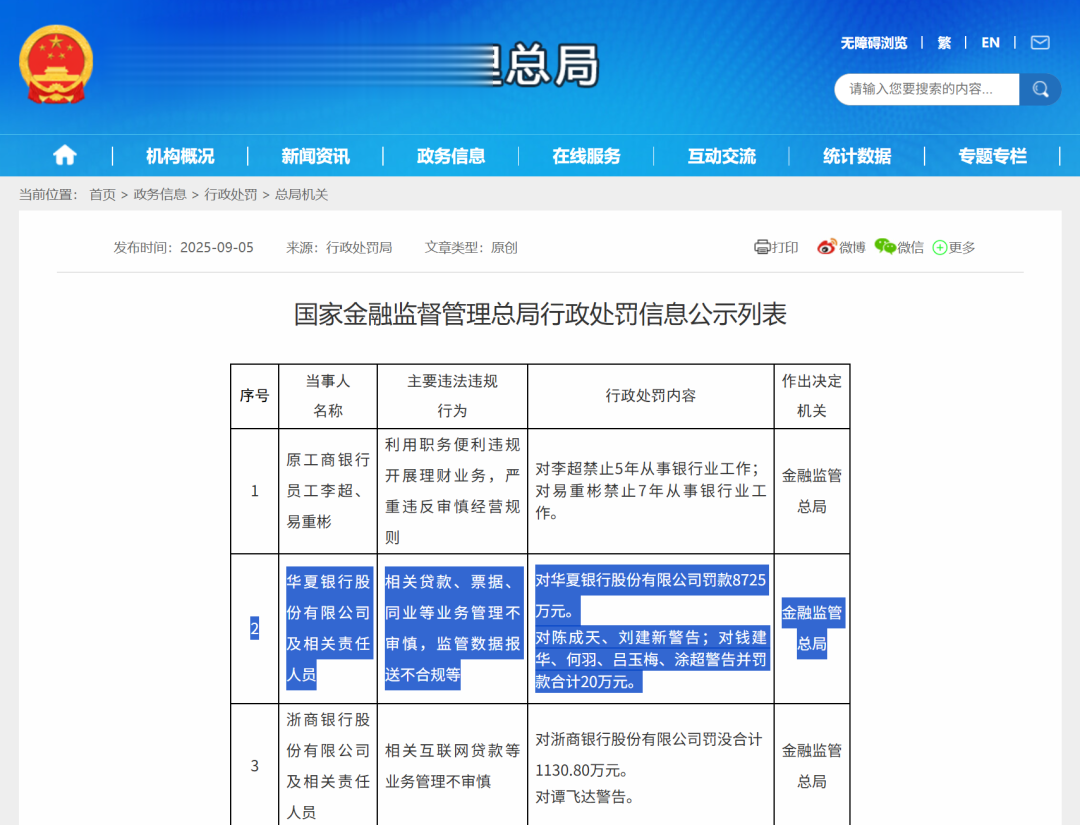1080x825 pixels.
Task: Click the national emblem logo
Action: pyautogui.click(x=56, y=64)
